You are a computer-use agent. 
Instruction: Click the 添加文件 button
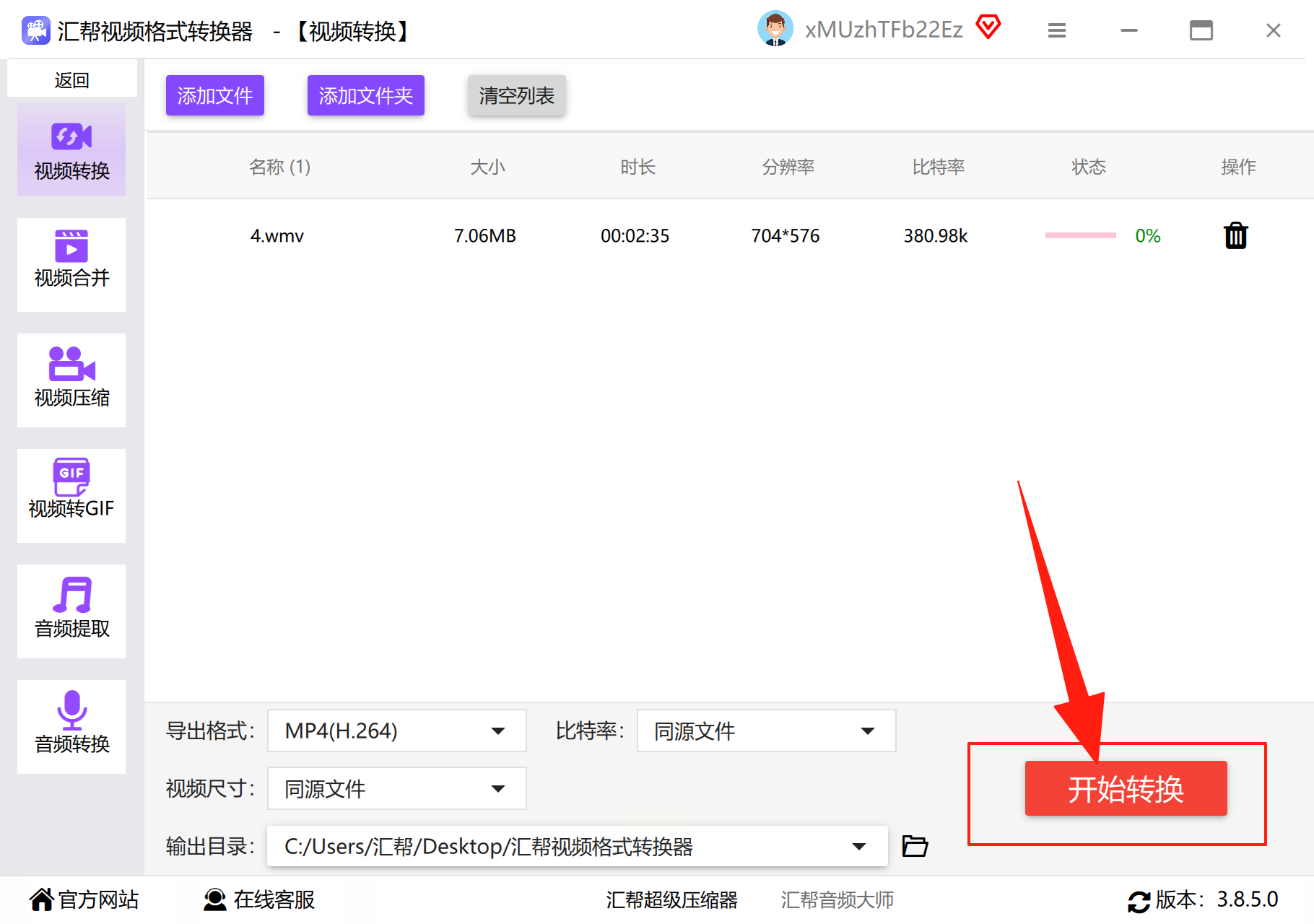215,95
